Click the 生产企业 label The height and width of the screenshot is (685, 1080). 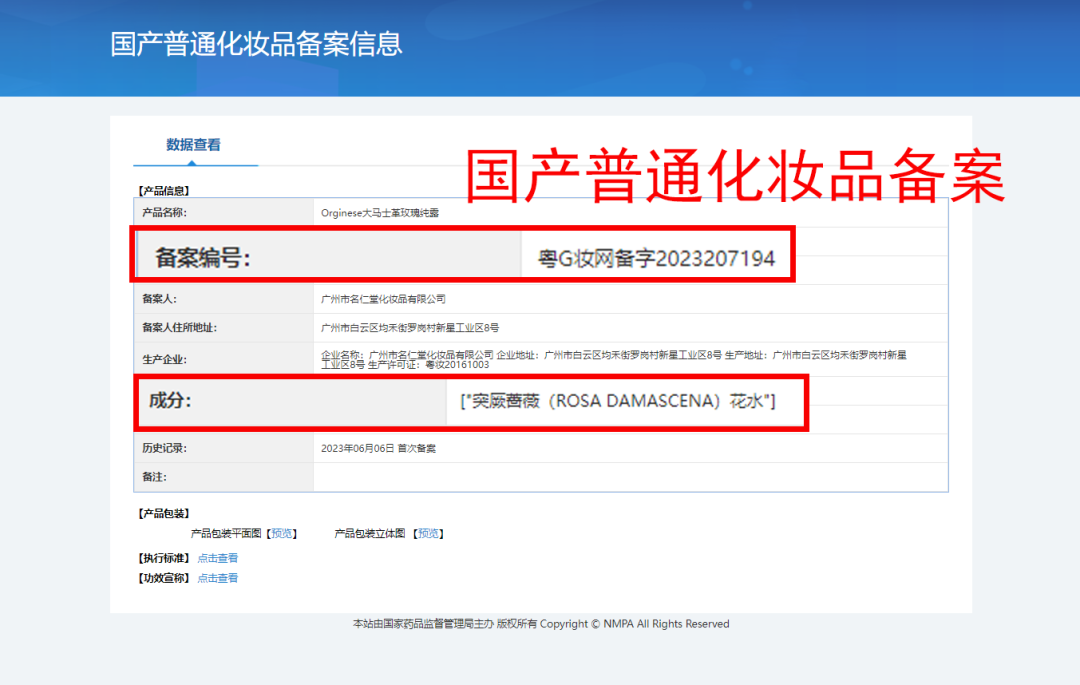point(164,359)
